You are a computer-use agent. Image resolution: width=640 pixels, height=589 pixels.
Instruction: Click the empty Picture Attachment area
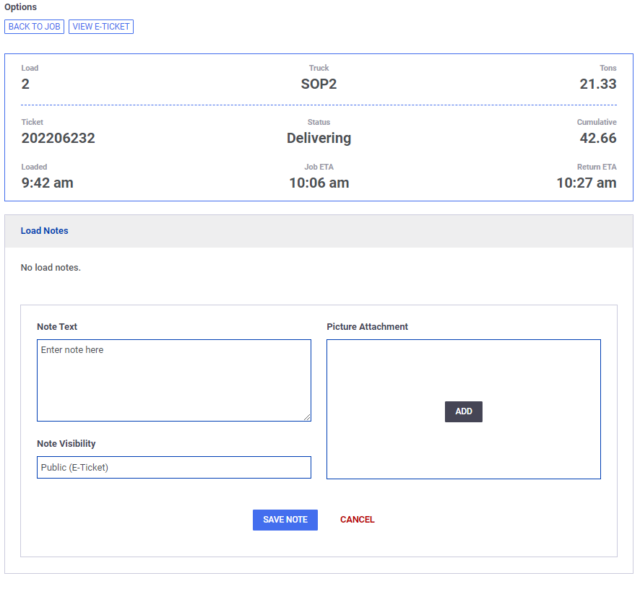click(463, 370)
